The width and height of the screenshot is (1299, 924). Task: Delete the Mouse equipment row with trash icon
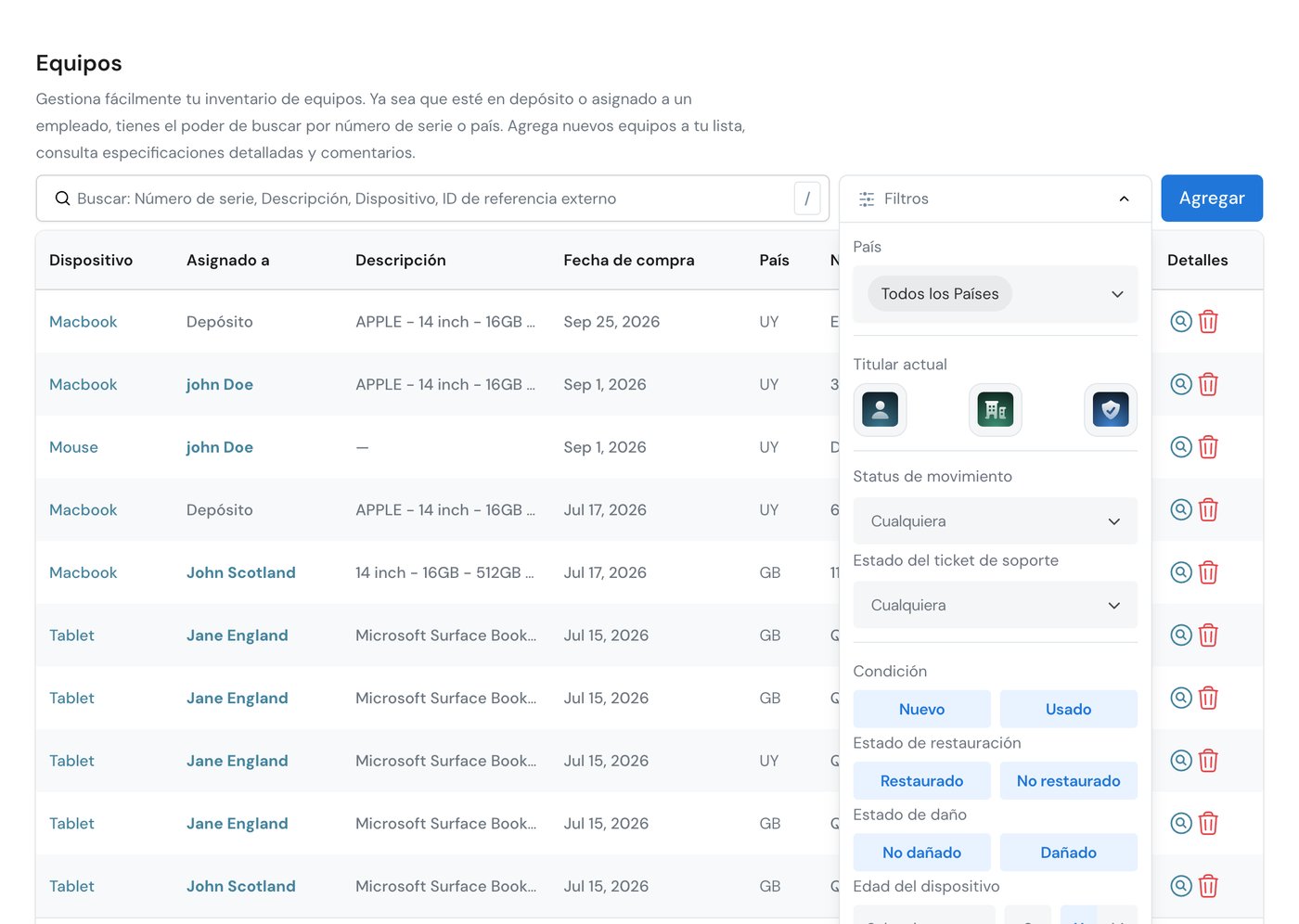1208,447
